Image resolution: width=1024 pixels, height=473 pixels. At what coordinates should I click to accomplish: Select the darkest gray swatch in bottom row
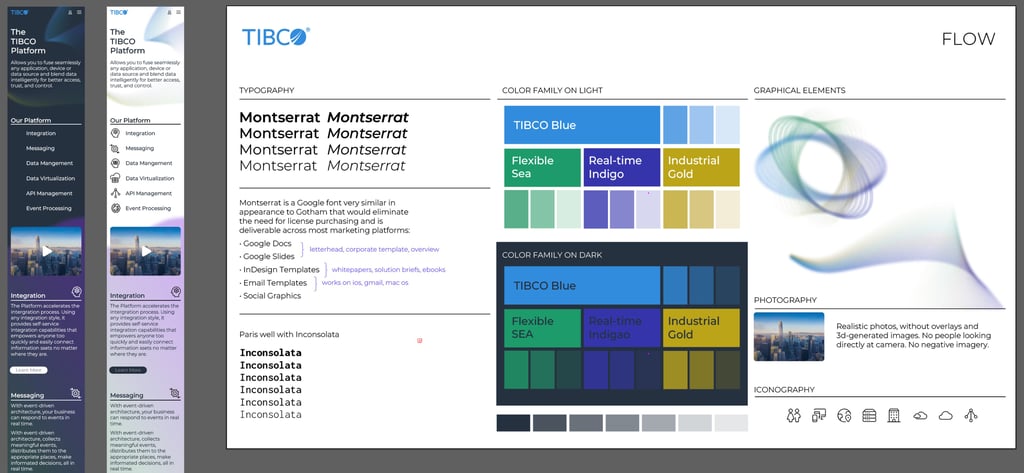pos(513,423)
